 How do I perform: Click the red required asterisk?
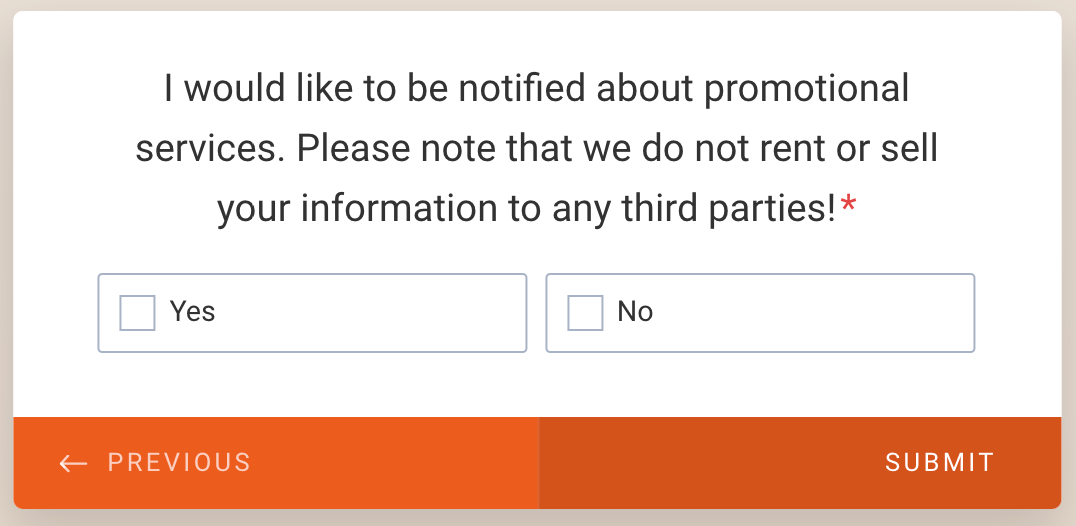point(849,207)
